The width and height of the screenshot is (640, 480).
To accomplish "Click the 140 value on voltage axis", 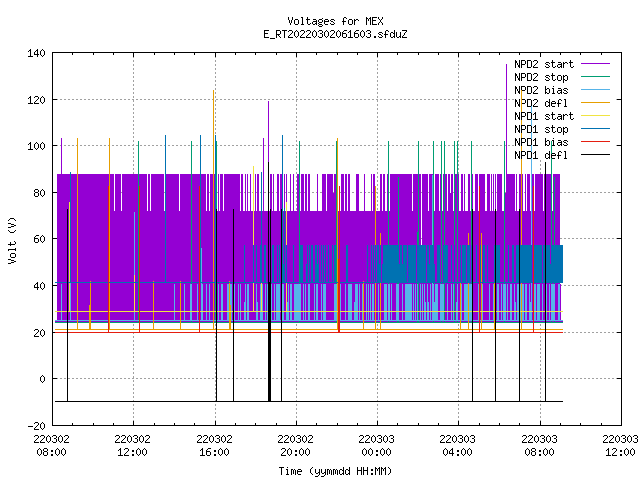I will (x=36, y=53).
